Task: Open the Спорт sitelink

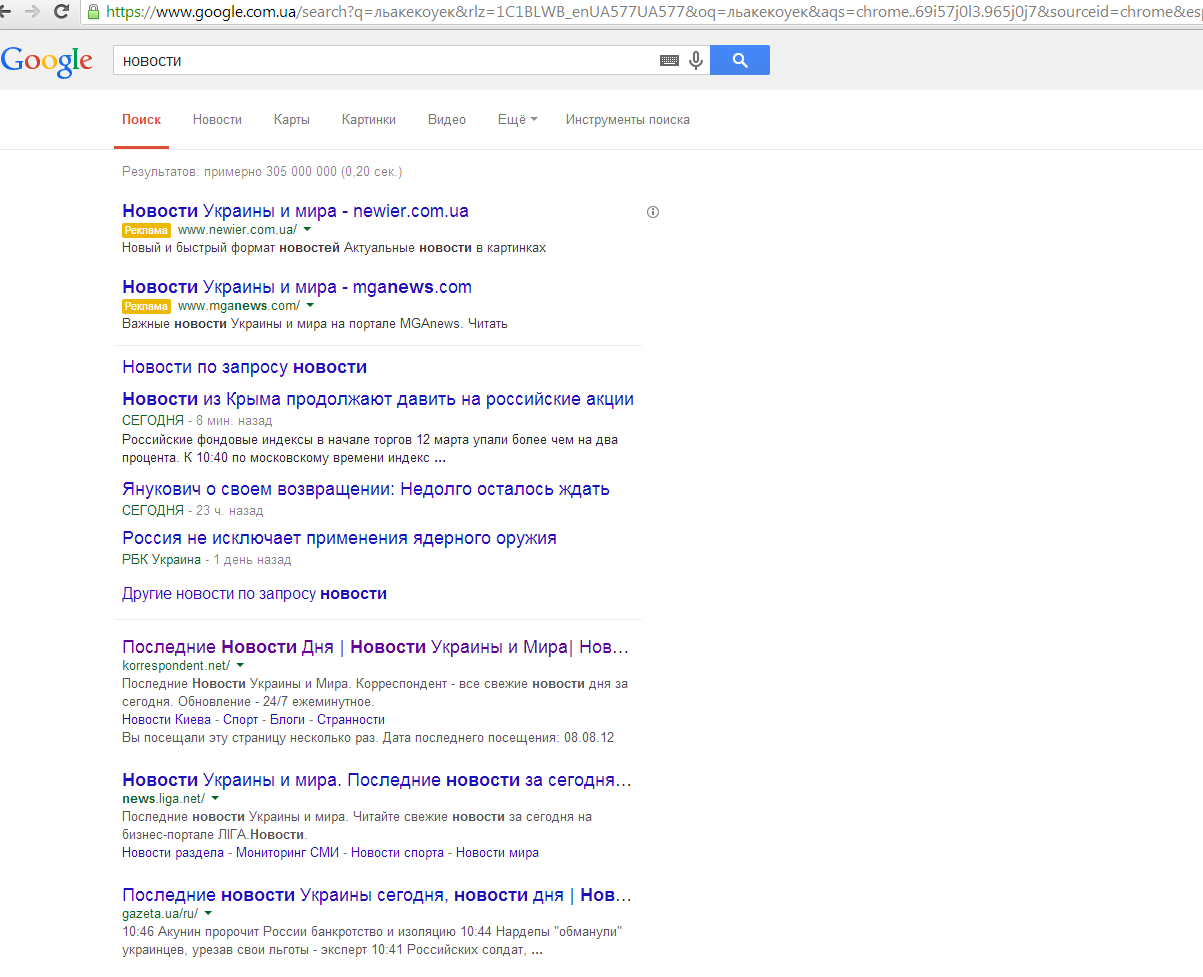Action: point(240,720)
